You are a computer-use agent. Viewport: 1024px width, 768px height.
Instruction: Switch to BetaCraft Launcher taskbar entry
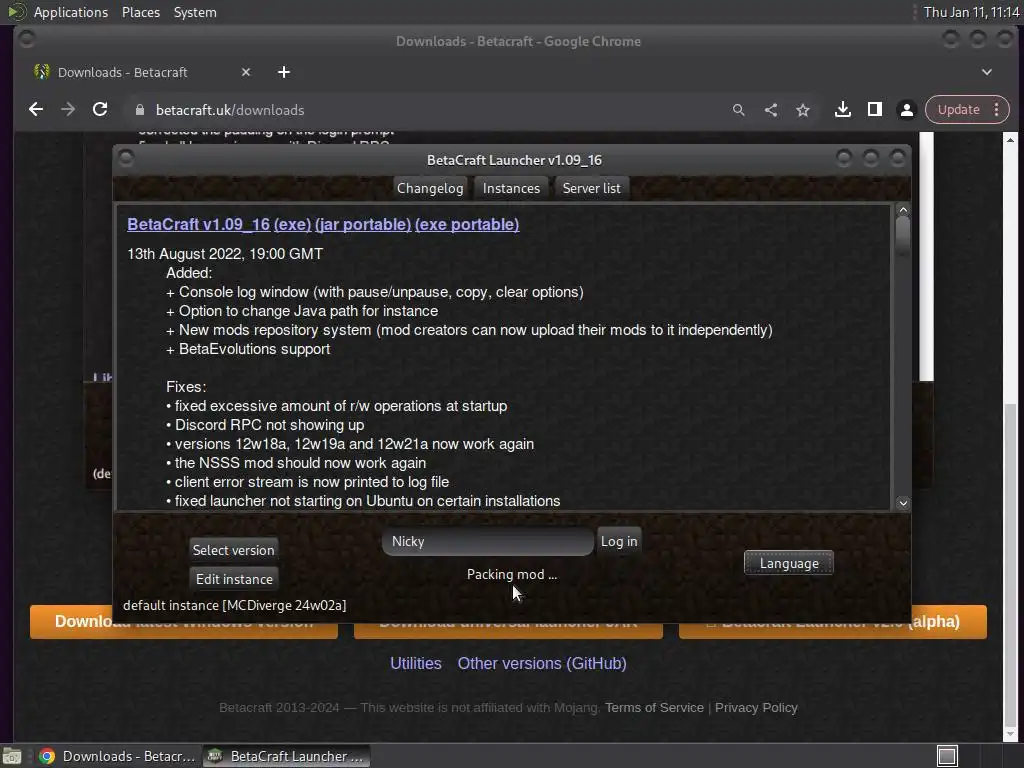coord(286,756)
